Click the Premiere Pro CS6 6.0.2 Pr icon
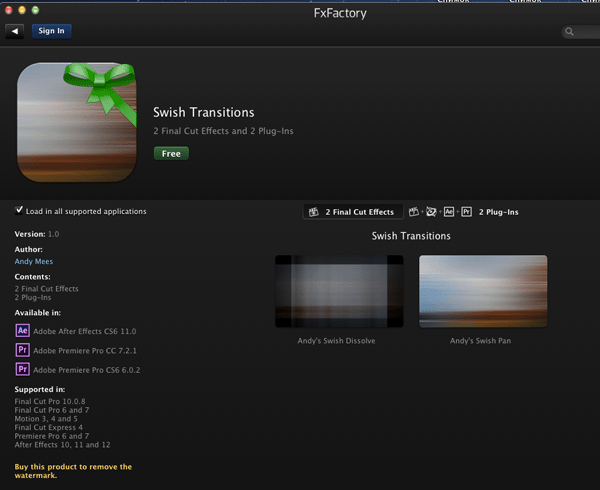The image size is (600, 490). (x=23, y=370)
